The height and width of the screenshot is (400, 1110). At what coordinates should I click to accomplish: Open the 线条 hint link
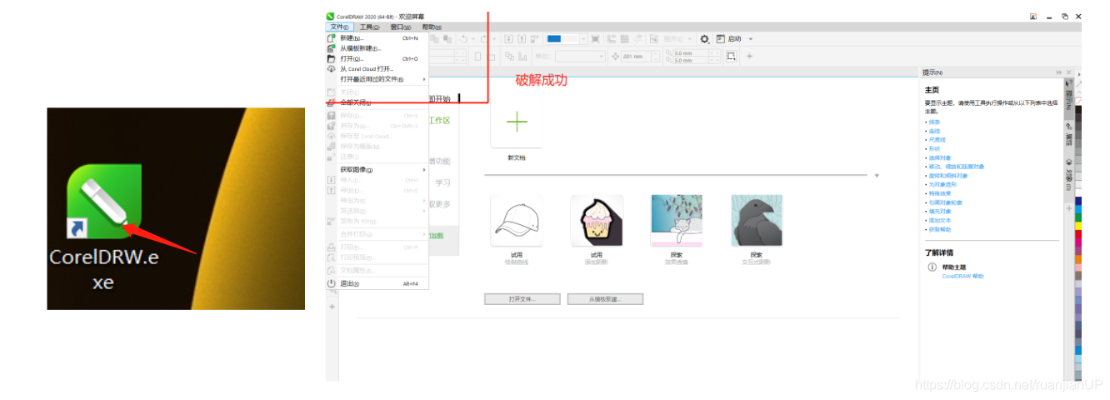[934, 122]
